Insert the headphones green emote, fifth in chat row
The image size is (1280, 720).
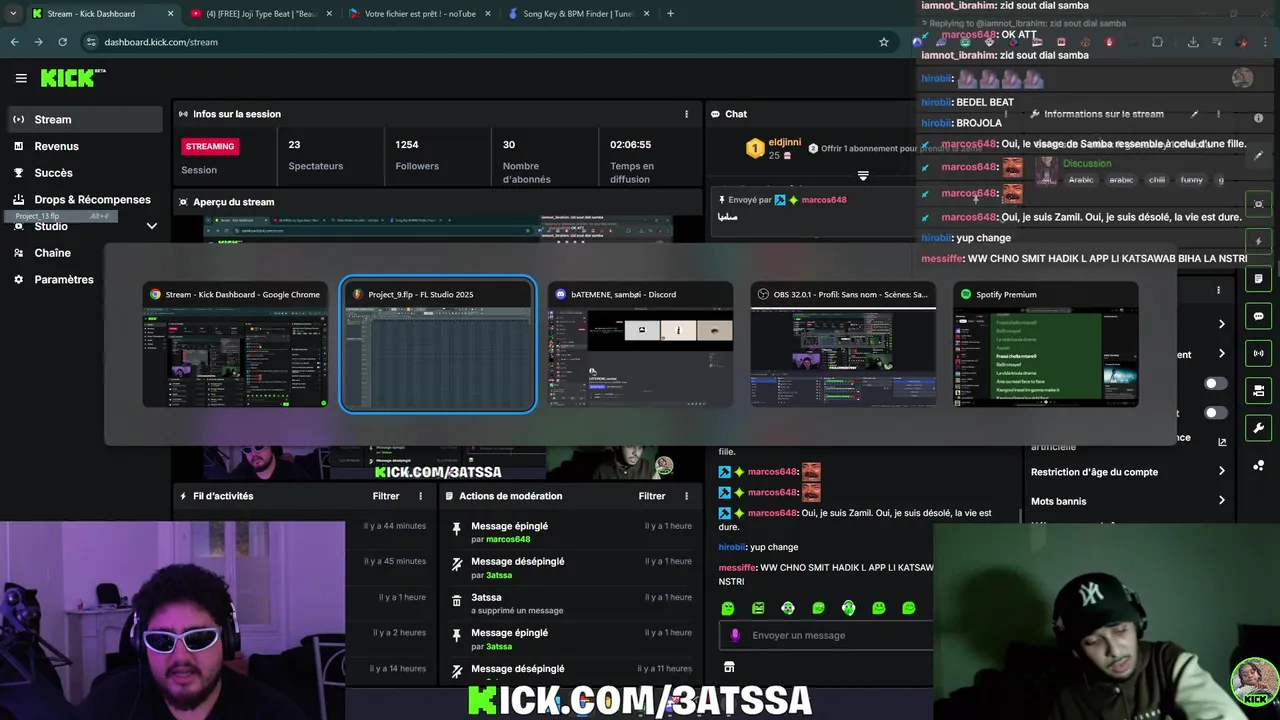click(848, 608)
